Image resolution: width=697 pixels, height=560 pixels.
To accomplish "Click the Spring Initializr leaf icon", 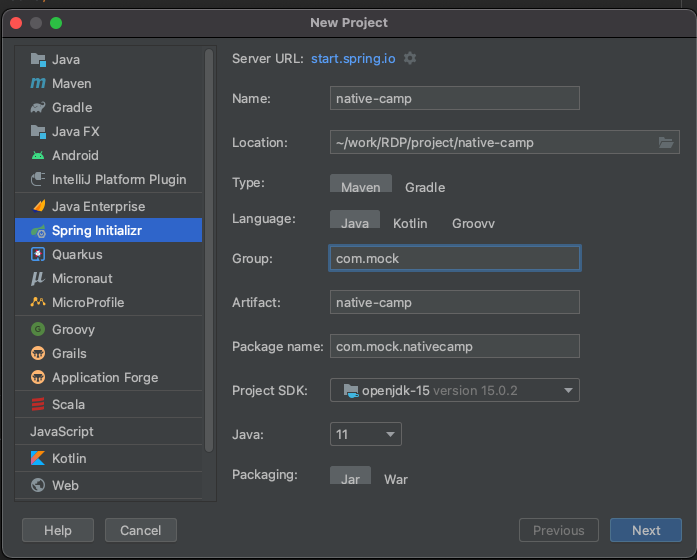I will (38, 231).
